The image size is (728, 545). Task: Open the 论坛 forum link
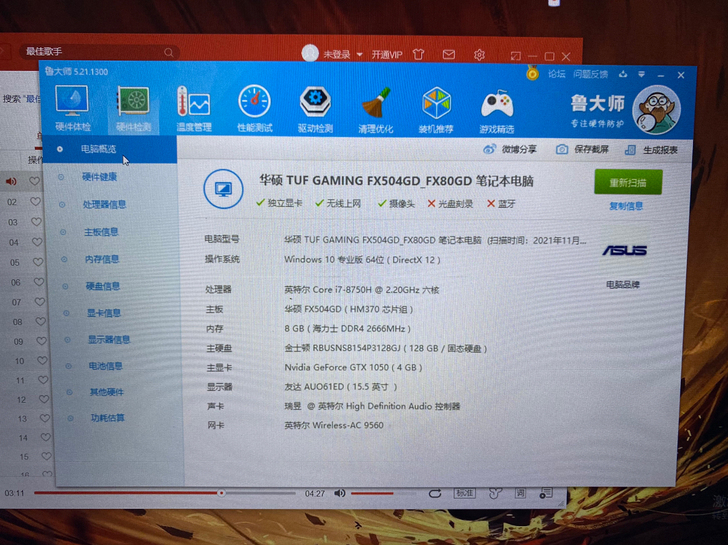click(556, 74)
